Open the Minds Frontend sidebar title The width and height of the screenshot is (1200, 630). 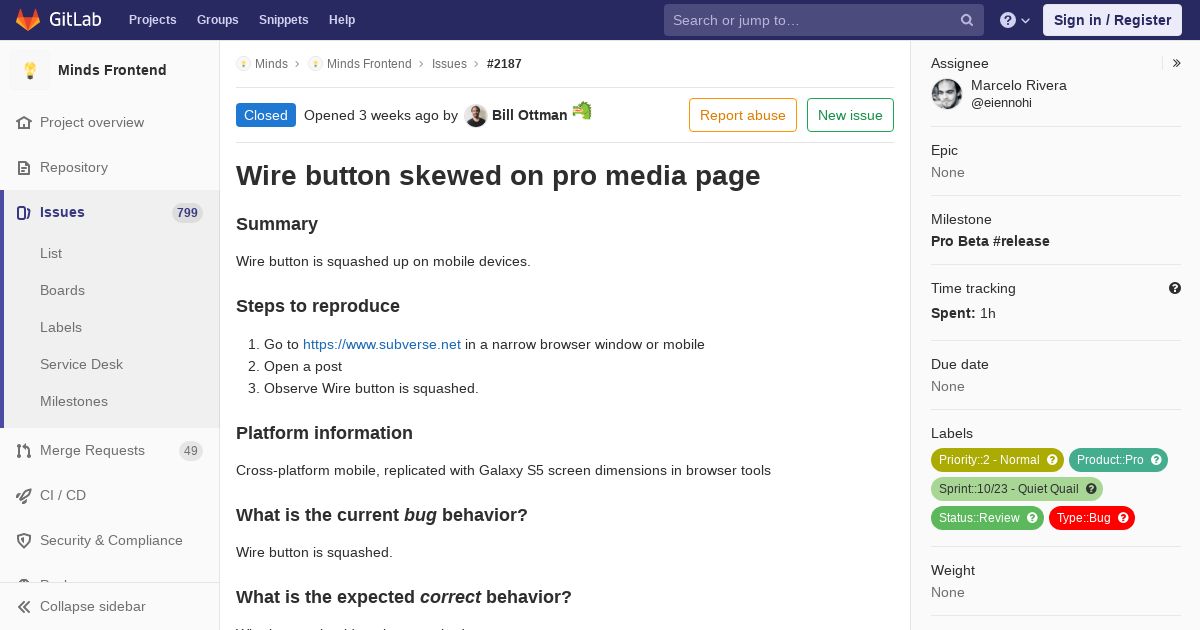[112, 70]
